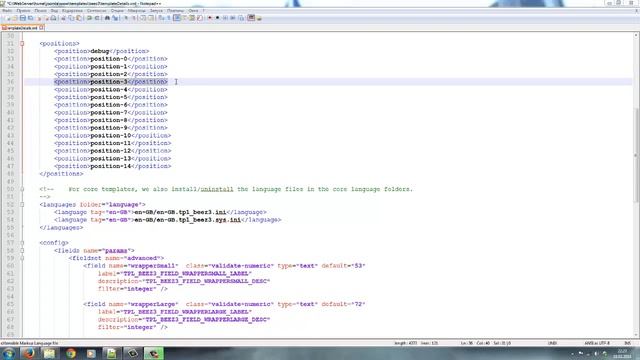Viewport: 640px width, 360px height.
Task: Collapse the config block fold marker
Action: pos(22,243)
